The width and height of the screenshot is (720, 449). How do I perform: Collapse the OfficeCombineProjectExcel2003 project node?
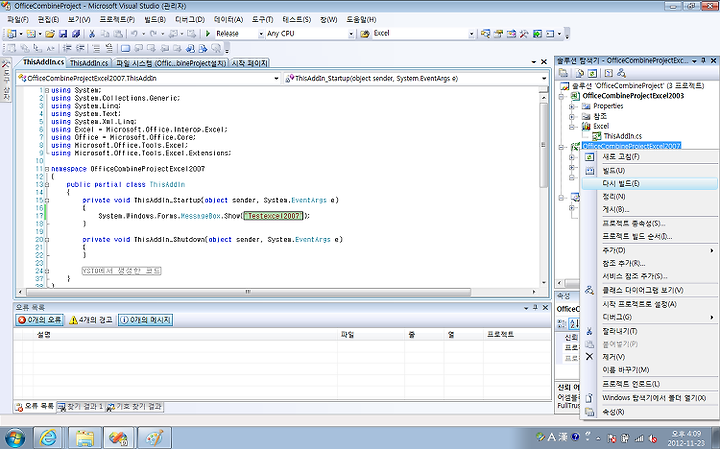tap(561, 96)
